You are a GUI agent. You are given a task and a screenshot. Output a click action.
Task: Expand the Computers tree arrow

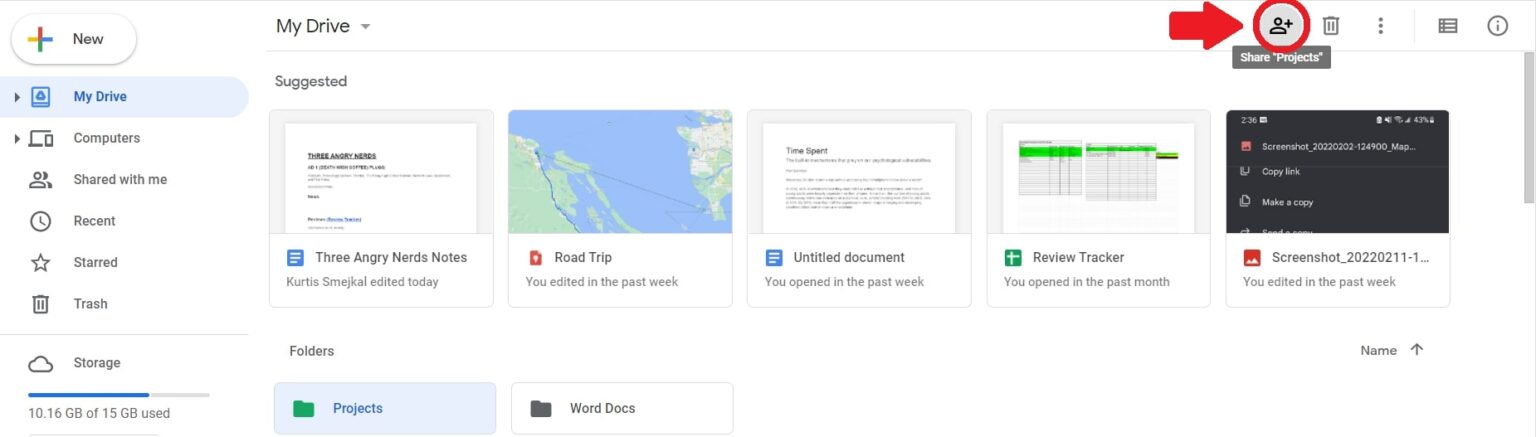click(17, 138)
